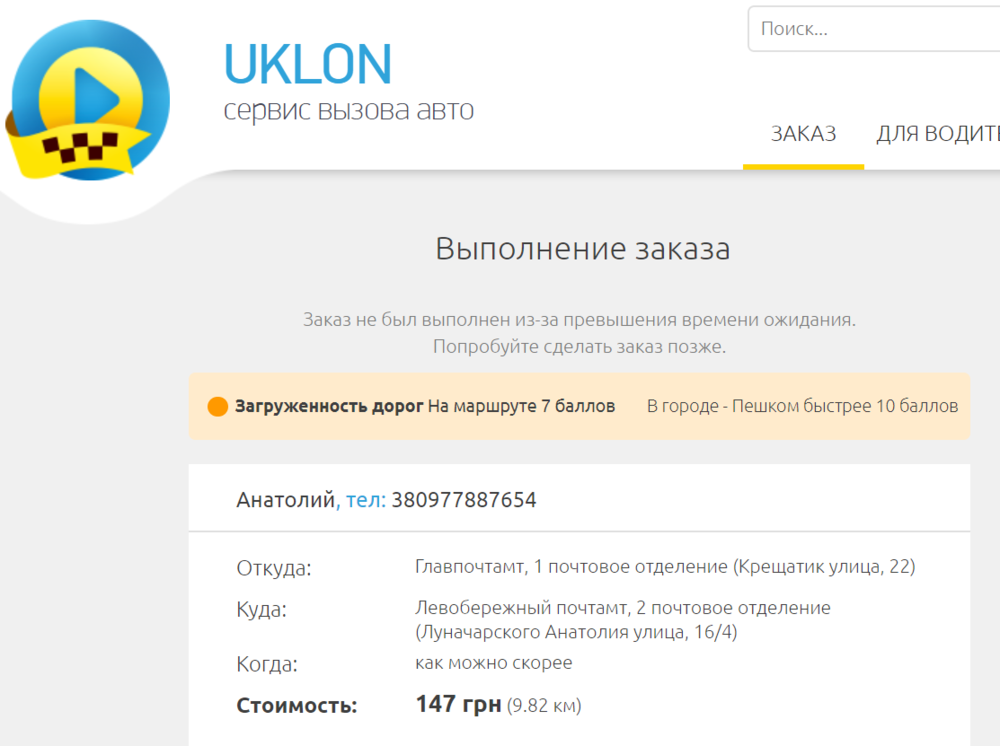Click the customer name Анатолий

[x=285, y=500]
